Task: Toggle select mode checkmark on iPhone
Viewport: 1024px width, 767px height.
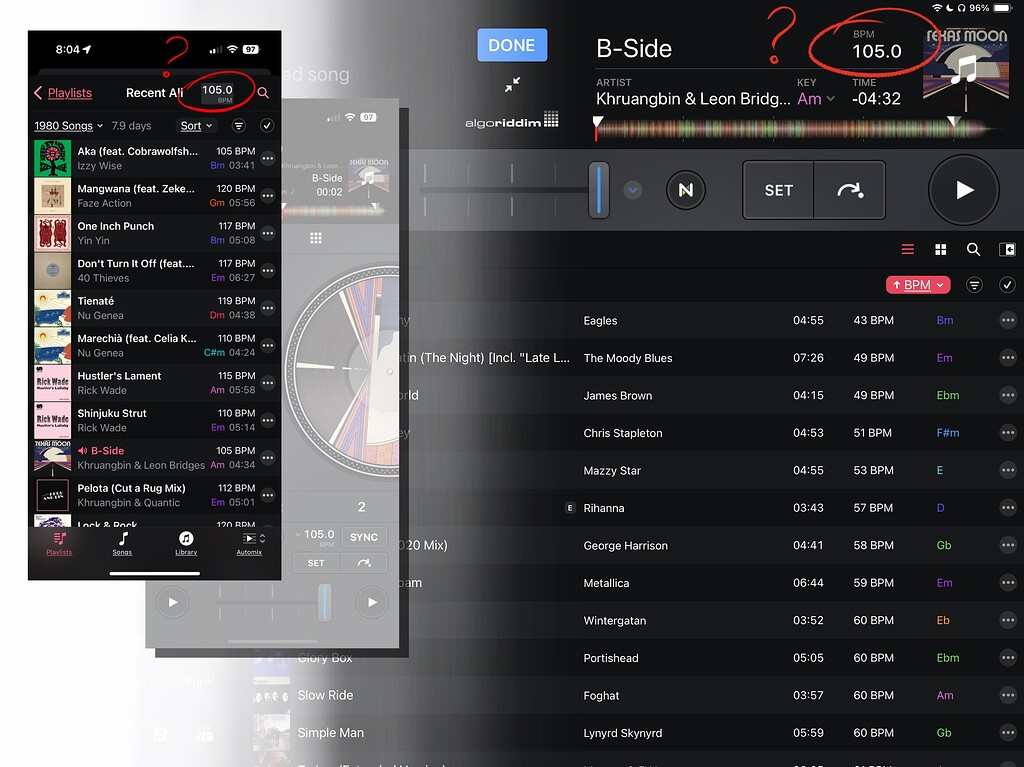Action: point(266,125)
